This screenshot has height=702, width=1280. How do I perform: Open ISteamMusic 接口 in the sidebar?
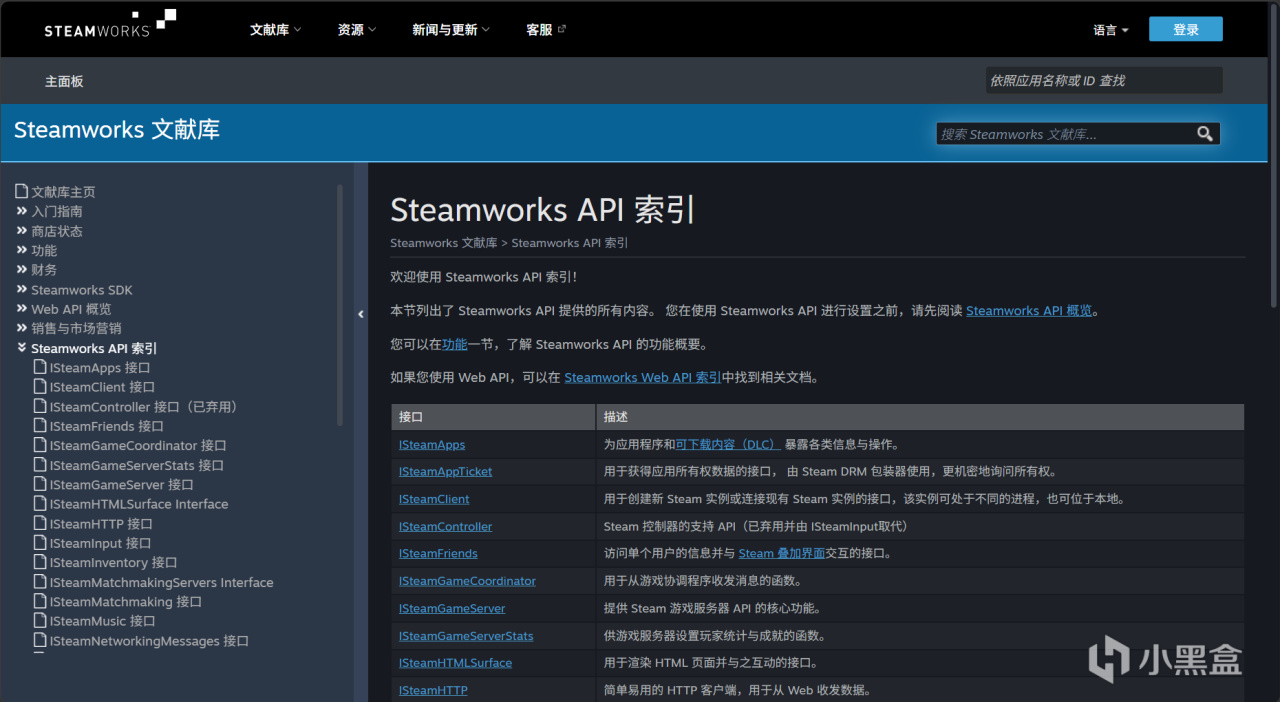coord(102,621)
